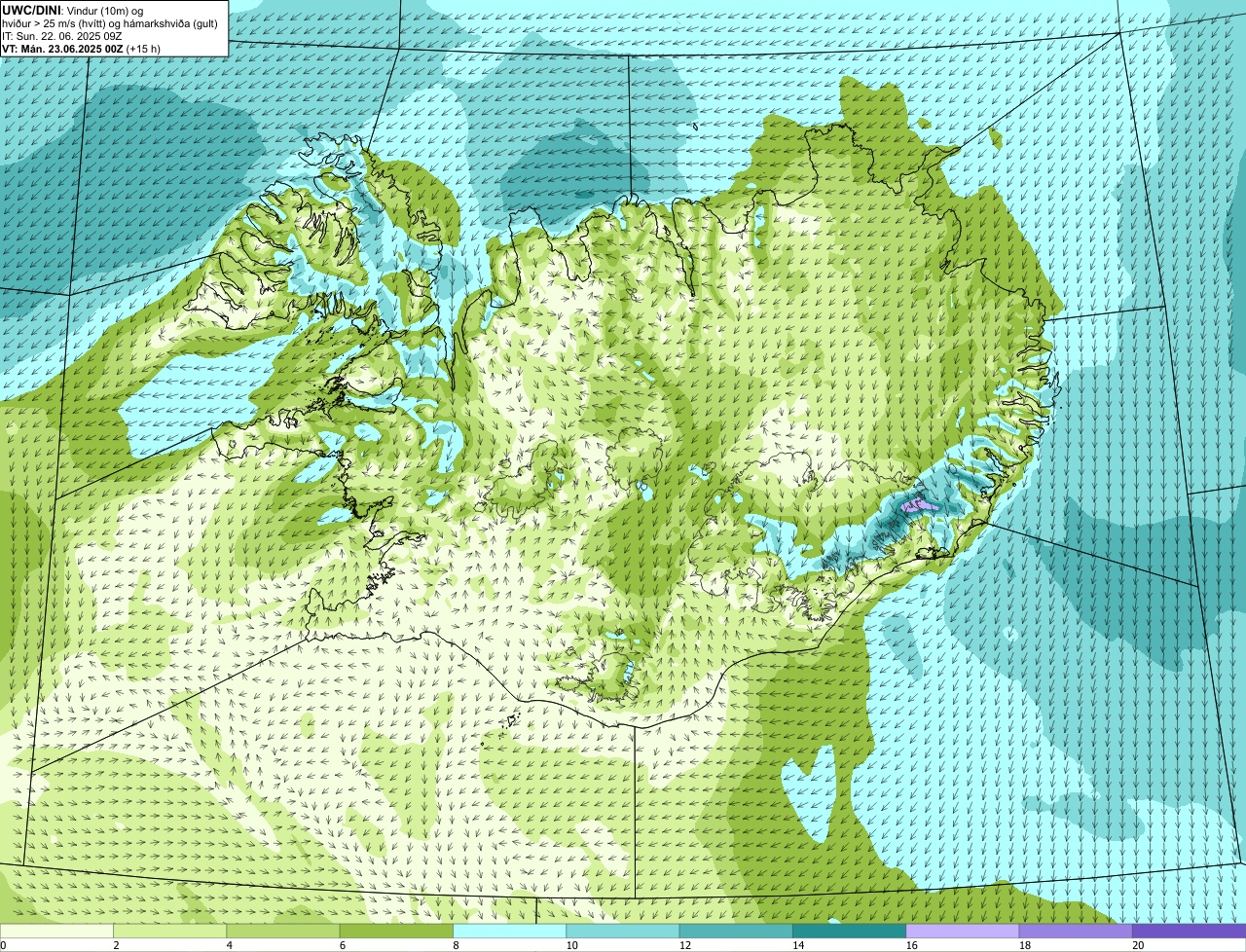The height and width of the screenshot is (952, 1246).
Task: Click the light yellow-green 2–4 m/s legend swatch
Action: coord(169,931)
